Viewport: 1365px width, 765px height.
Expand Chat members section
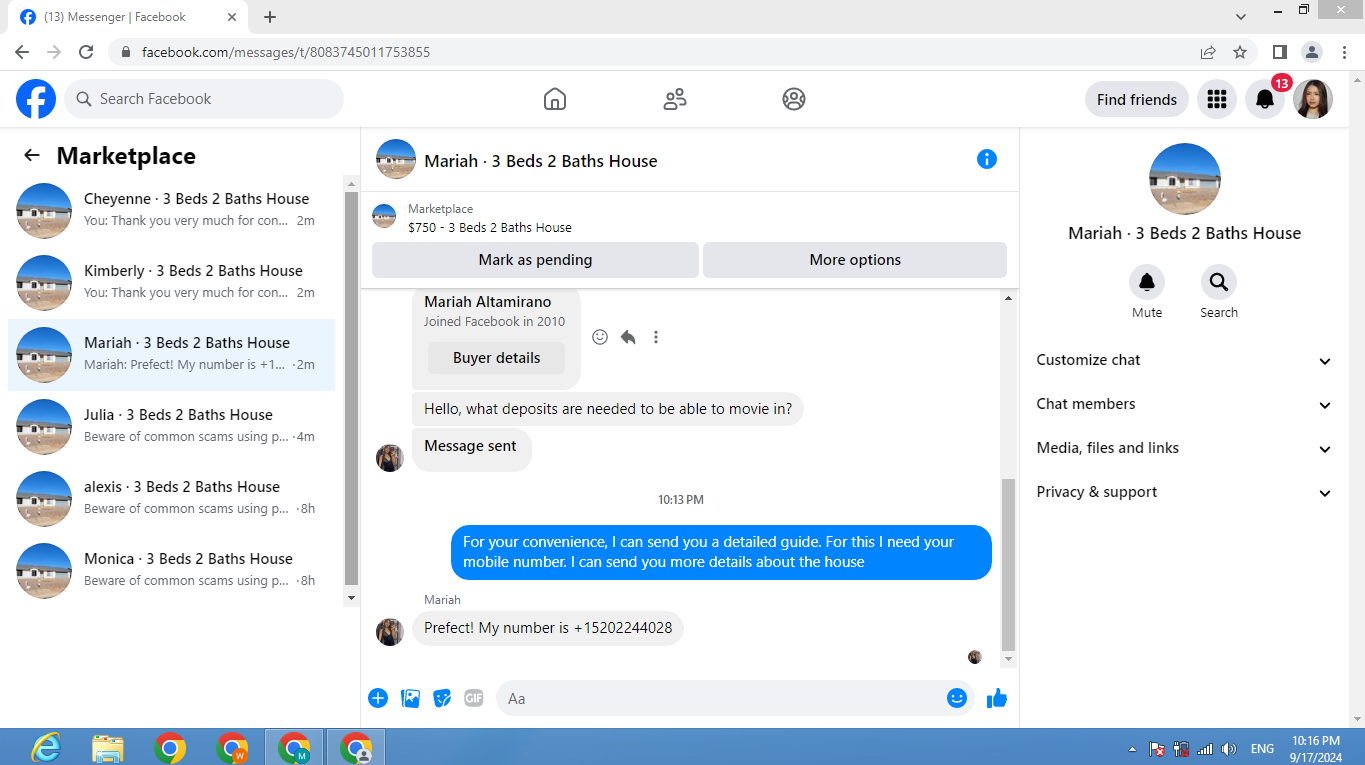(1184, 404)
